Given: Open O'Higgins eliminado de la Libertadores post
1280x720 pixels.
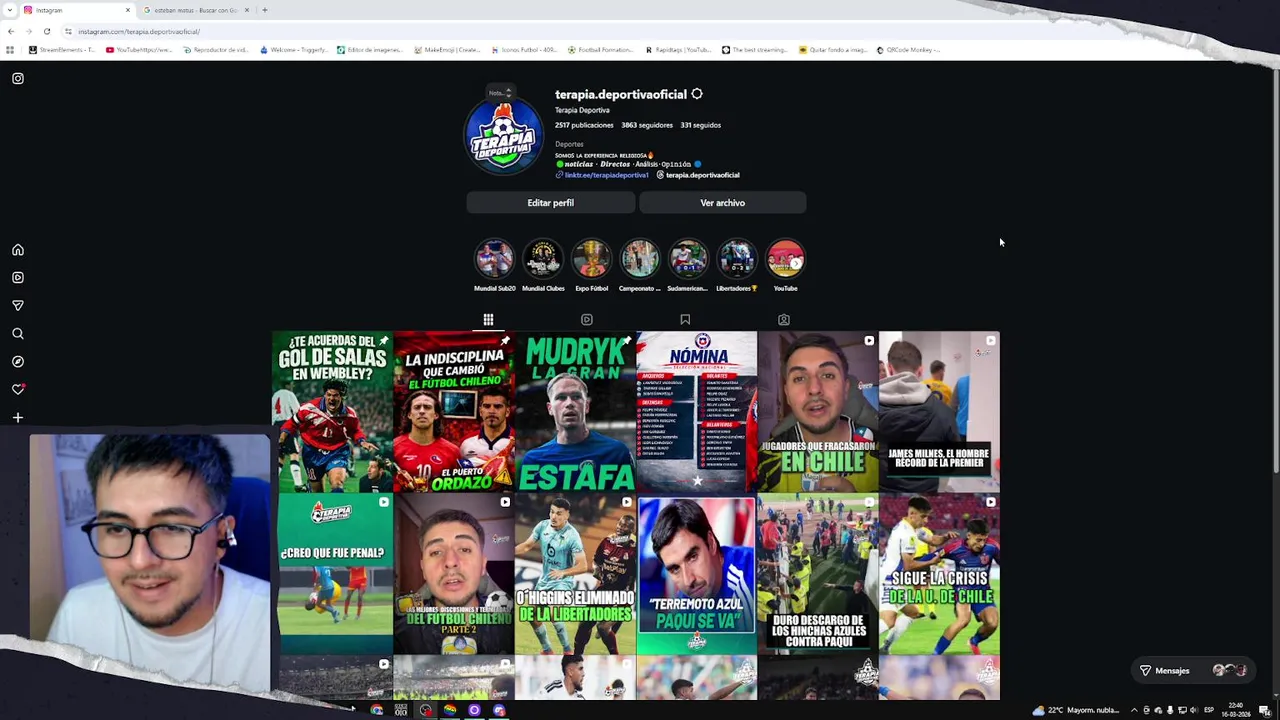Looking at the screenshot, I should pyautogui.click(x=576, y=574).
